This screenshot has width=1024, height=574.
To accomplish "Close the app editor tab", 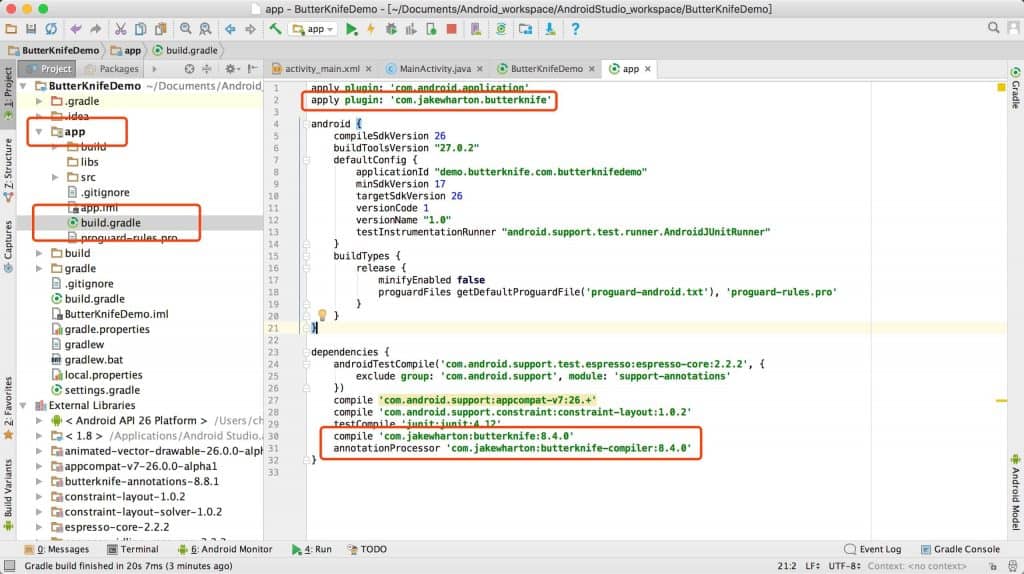I will (x=648, y=69).
